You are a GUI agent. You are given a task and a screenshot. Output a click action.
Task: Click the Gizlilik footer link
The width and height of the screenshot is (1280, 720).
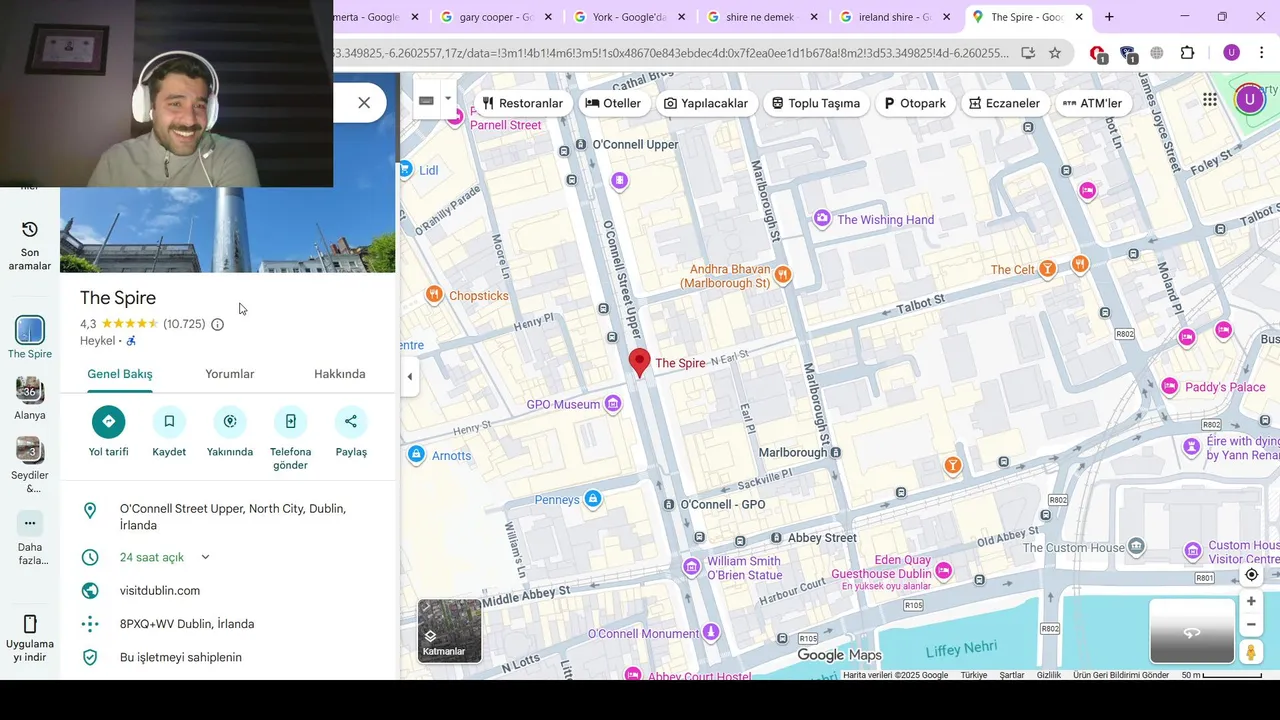tap(1049, 675)
